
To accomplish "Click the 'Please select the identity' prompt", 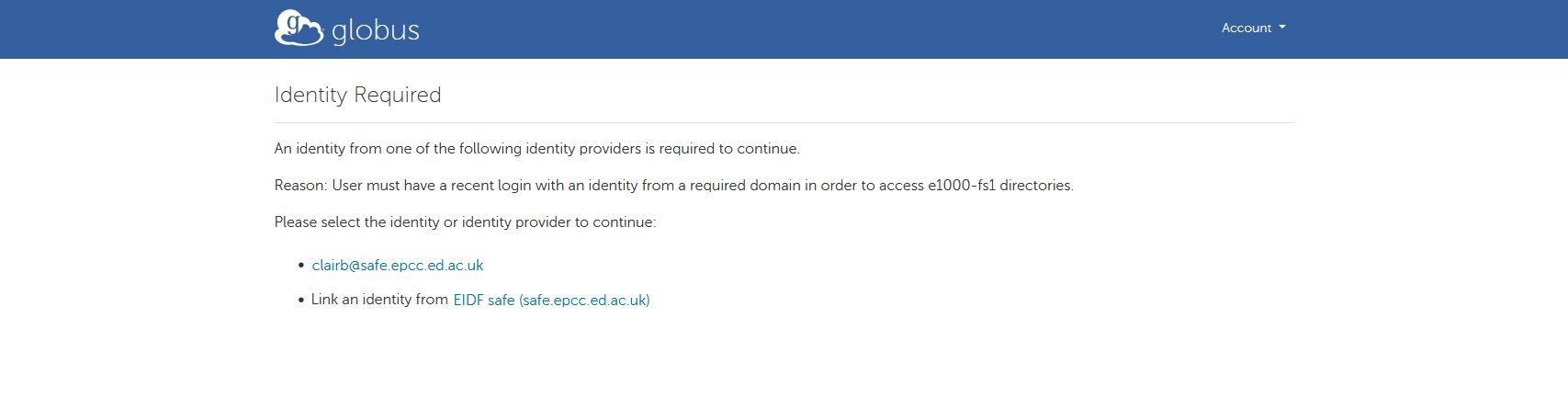I will pyautogui.click(x=465, y=222).
